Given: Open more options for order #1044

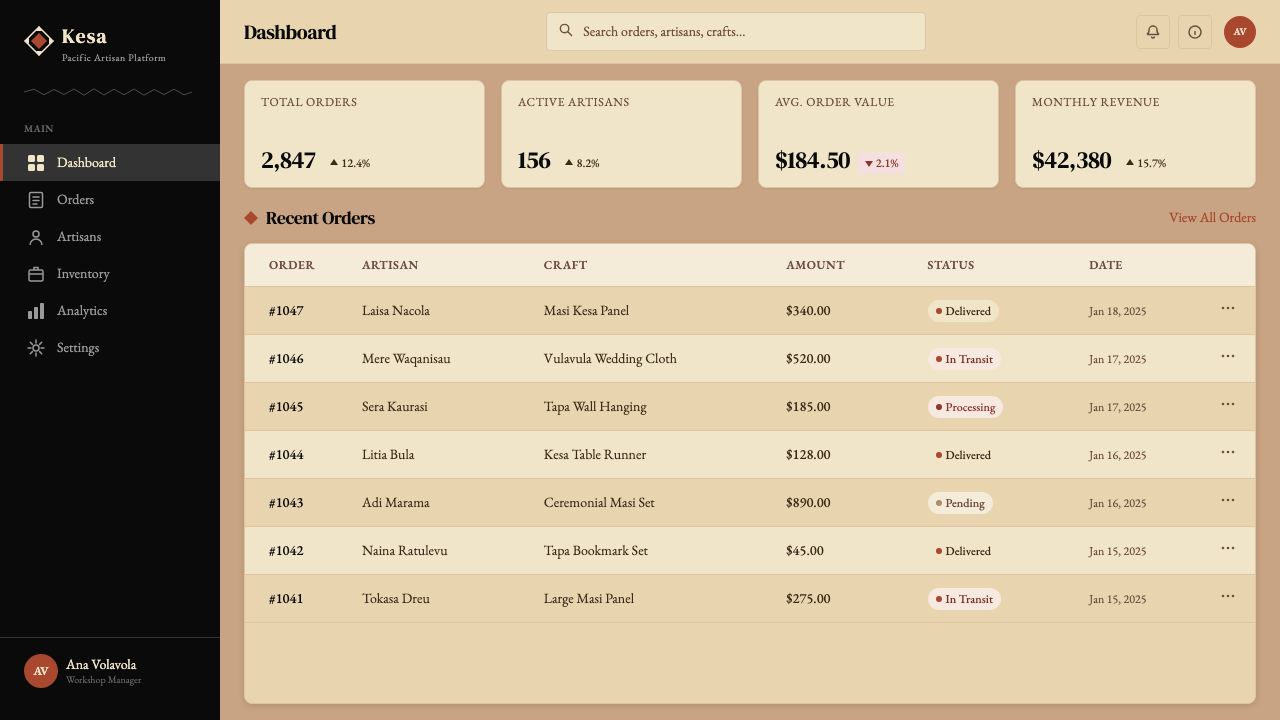Looking at the screenshot, I should point(1228,453).
